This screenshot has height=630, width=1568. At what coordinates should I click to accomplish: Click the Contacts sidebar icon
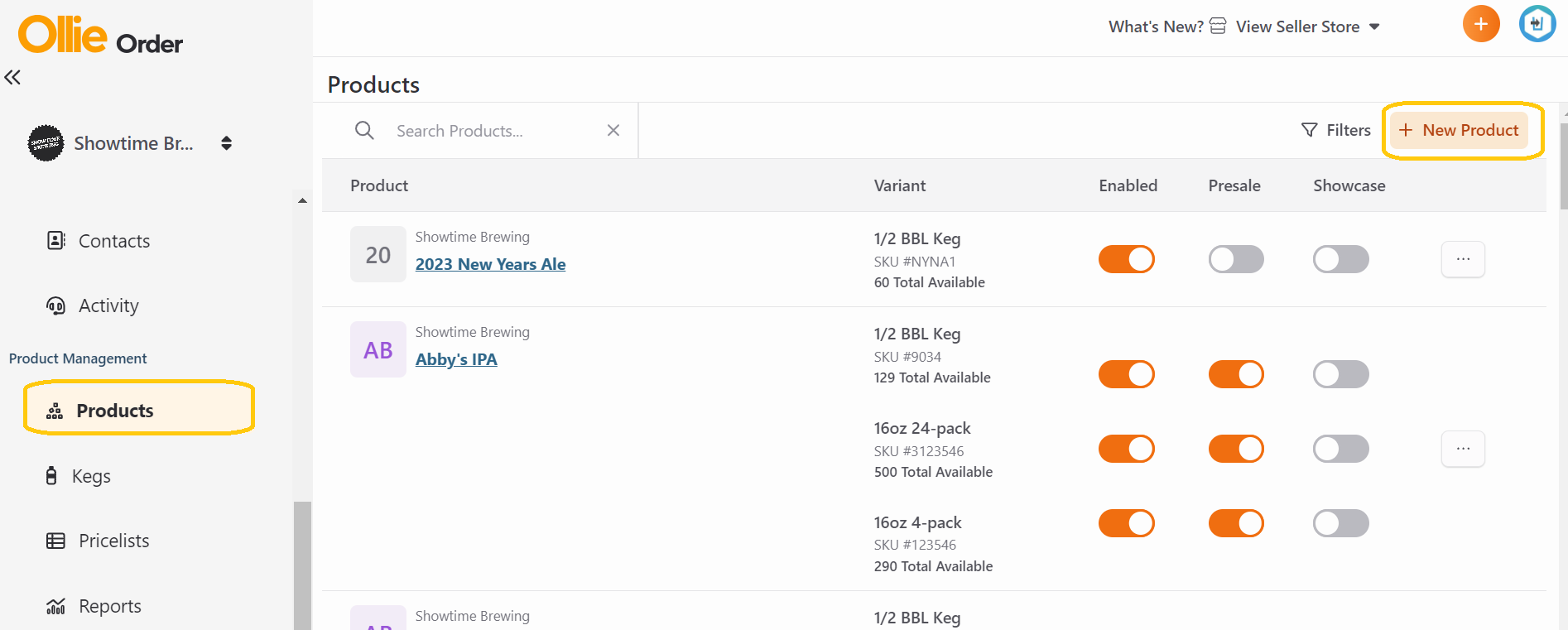55,241
